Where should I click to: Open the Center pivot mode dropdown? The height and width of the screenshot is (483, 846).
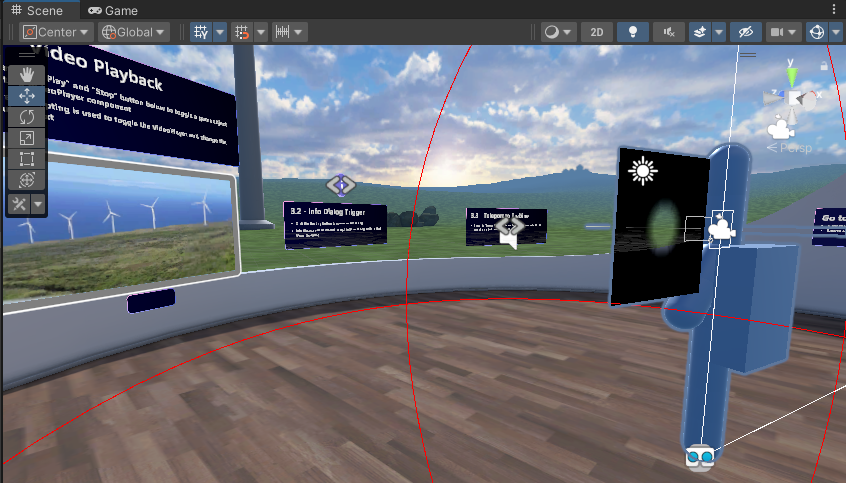click(x=56, y=32)
